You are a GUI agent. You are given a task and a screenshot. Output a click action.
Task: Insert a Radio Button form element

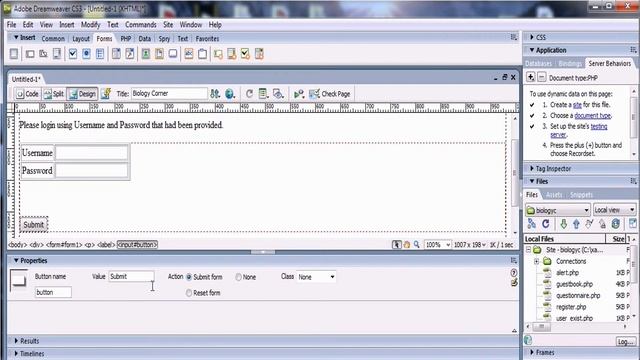pos(86,54)
